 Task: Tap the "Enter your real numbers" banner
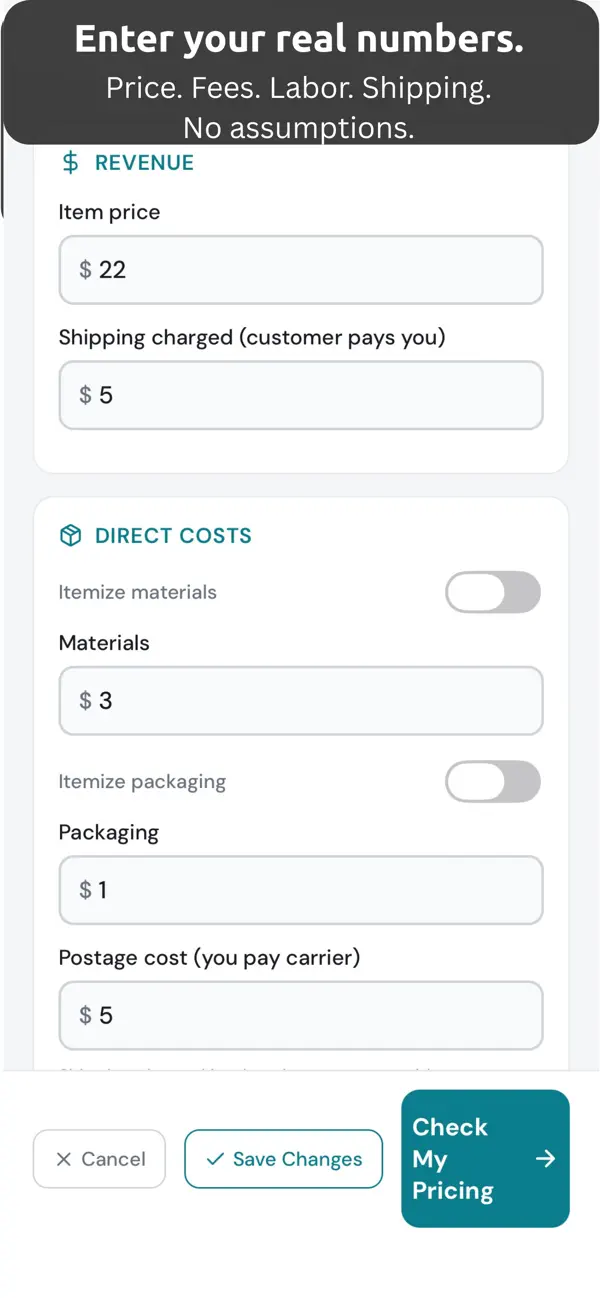(x=300, y=72)
